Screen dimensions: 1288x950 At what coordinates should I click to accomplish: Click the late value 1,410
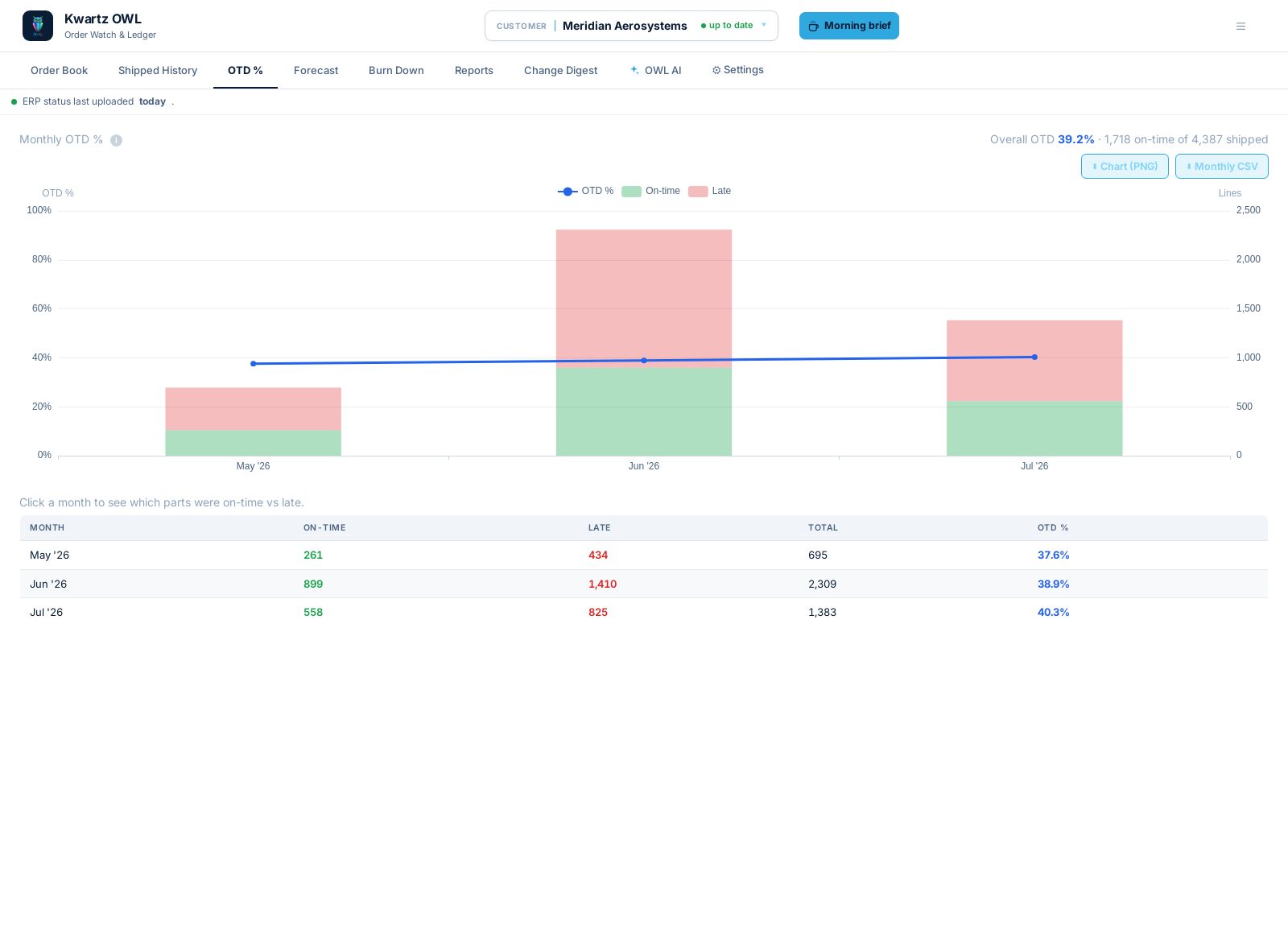tap(602, 584)
